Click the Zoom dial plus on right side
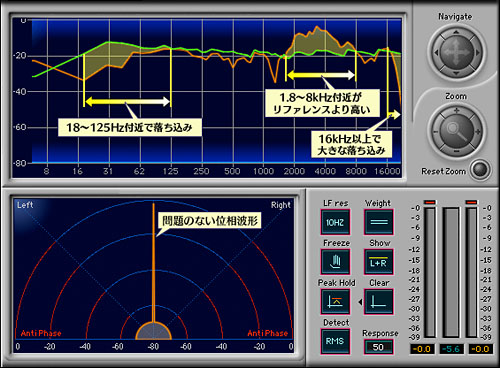The height and width of the screenshot is (368, 500). point(478,131)
